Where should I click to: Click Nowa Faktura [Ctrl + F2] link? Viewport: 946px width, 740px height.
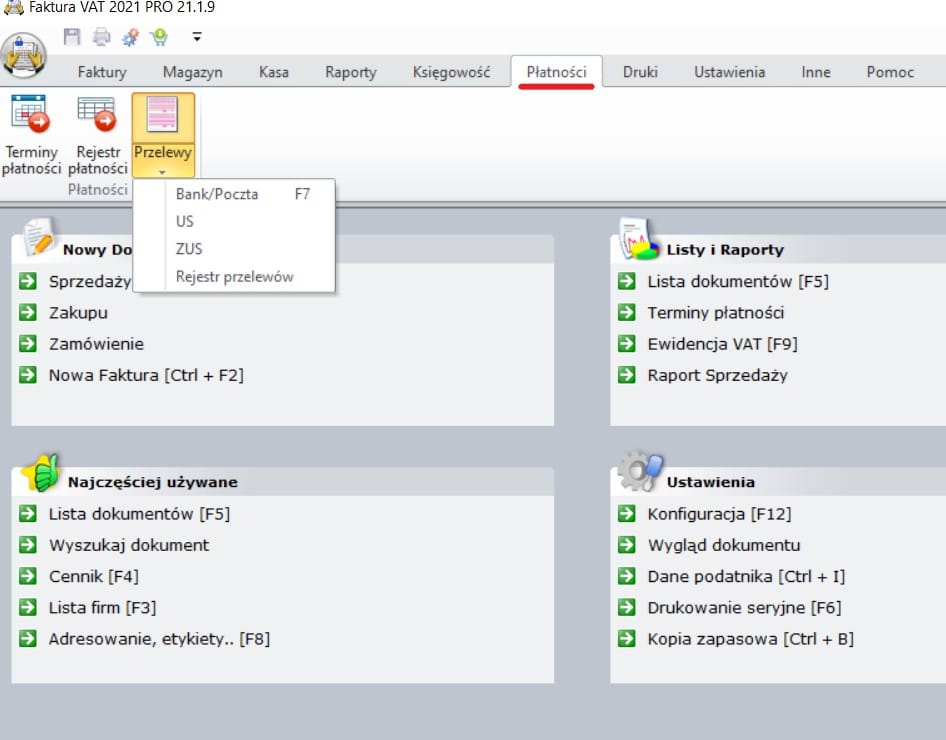point(146,375)
